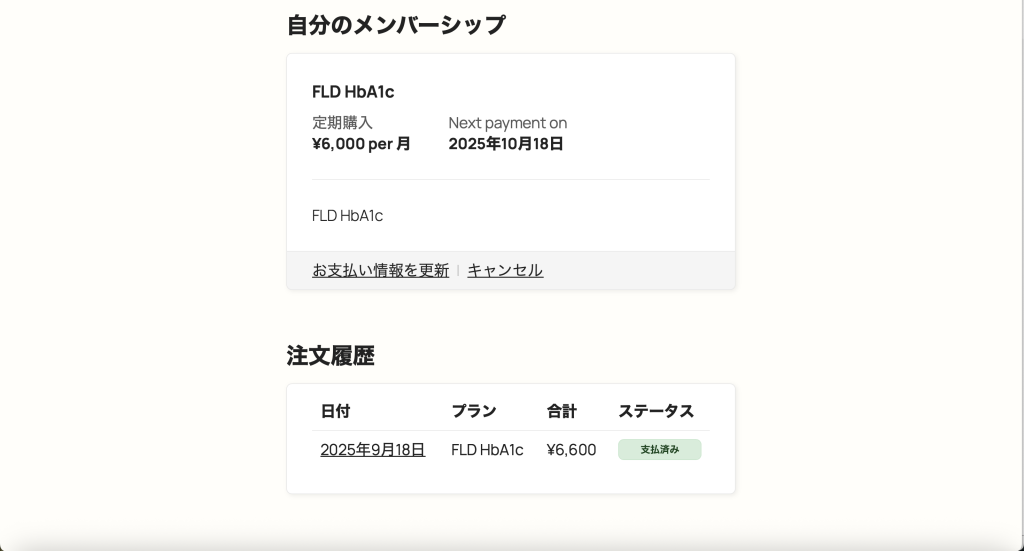Click the ¥6,600 order total

571,450
